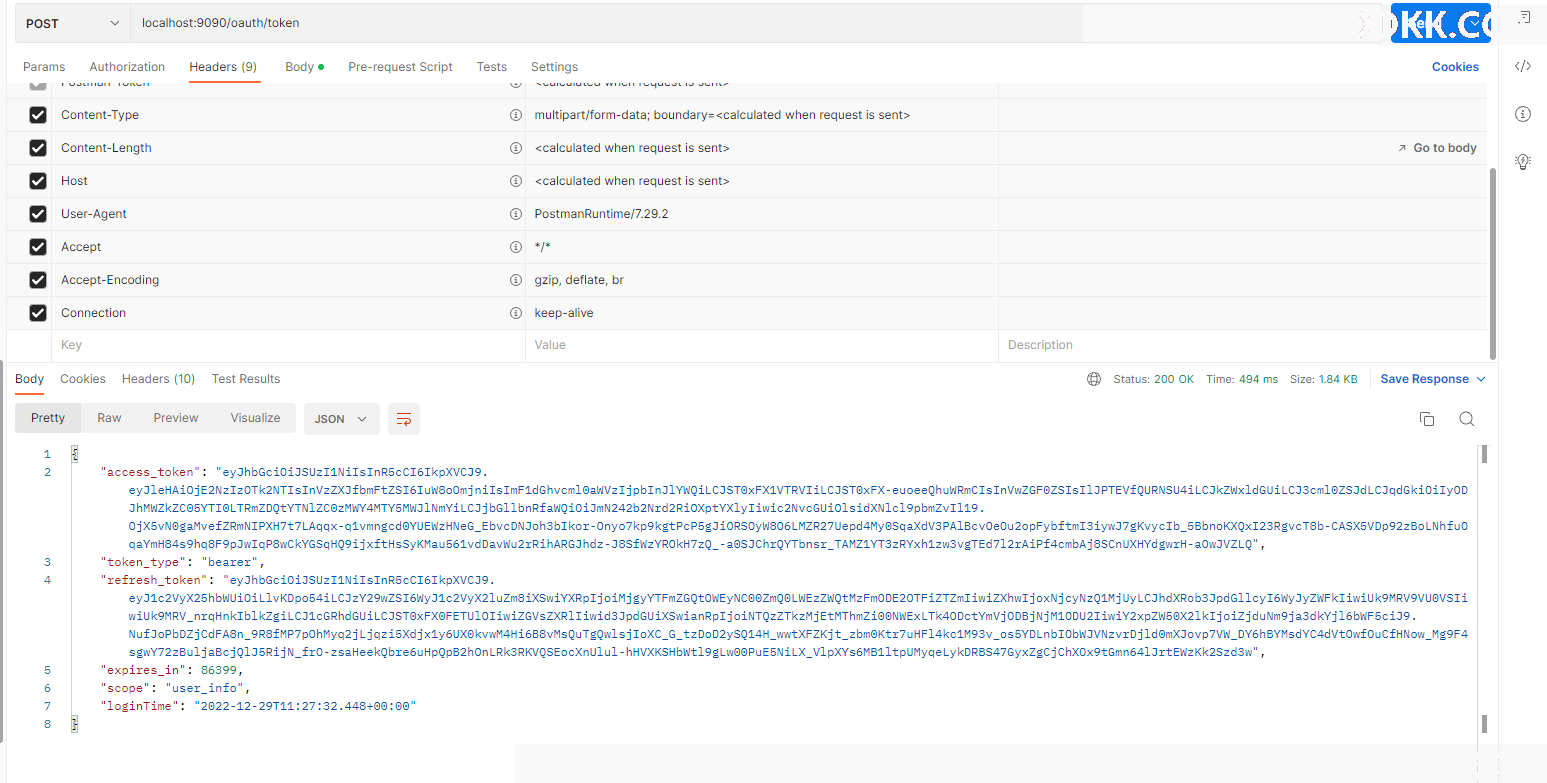Screen dimensions: 1547x783
Task: Click the info icon beside Host header
Action: 516,181
